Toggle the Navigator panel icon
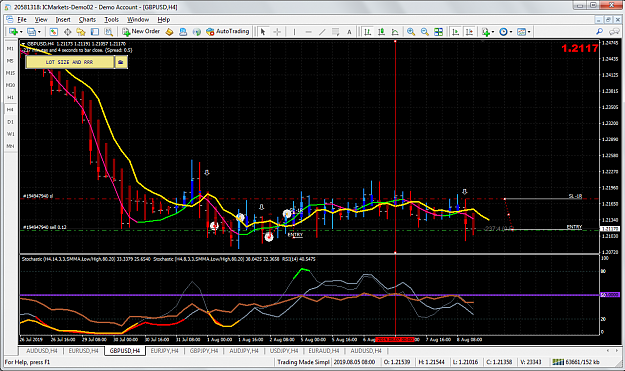Screen dimensions: 625x371 (81, 31)
